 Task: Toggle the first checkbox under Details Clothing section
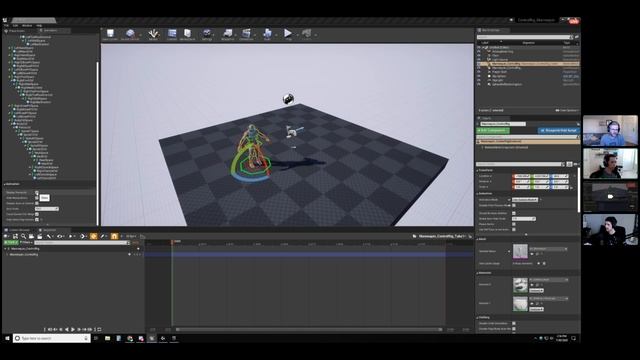(x=513, y=323)
